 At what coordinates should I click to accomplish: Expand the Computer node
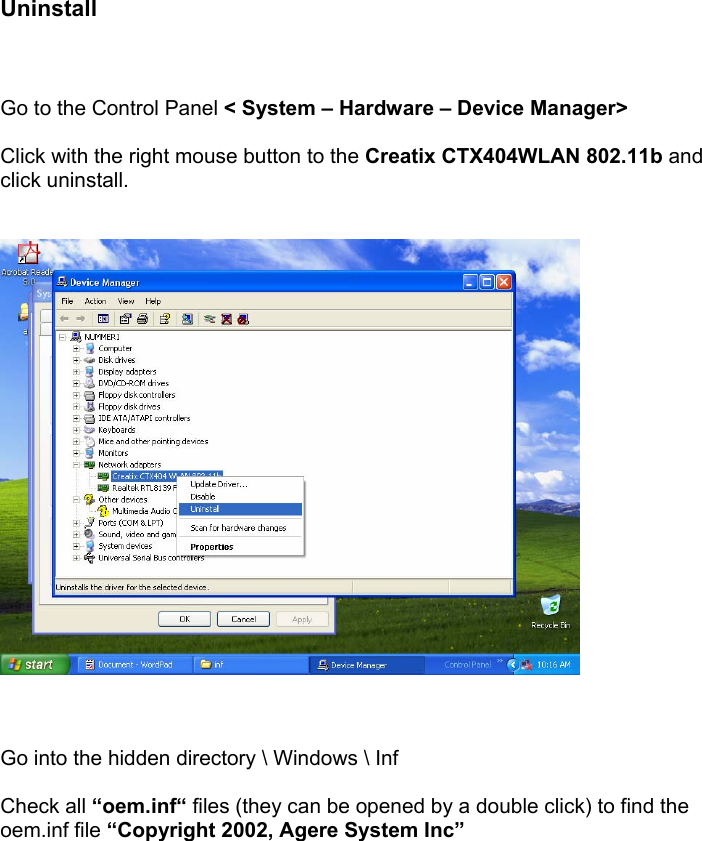[x=76, y=349]
